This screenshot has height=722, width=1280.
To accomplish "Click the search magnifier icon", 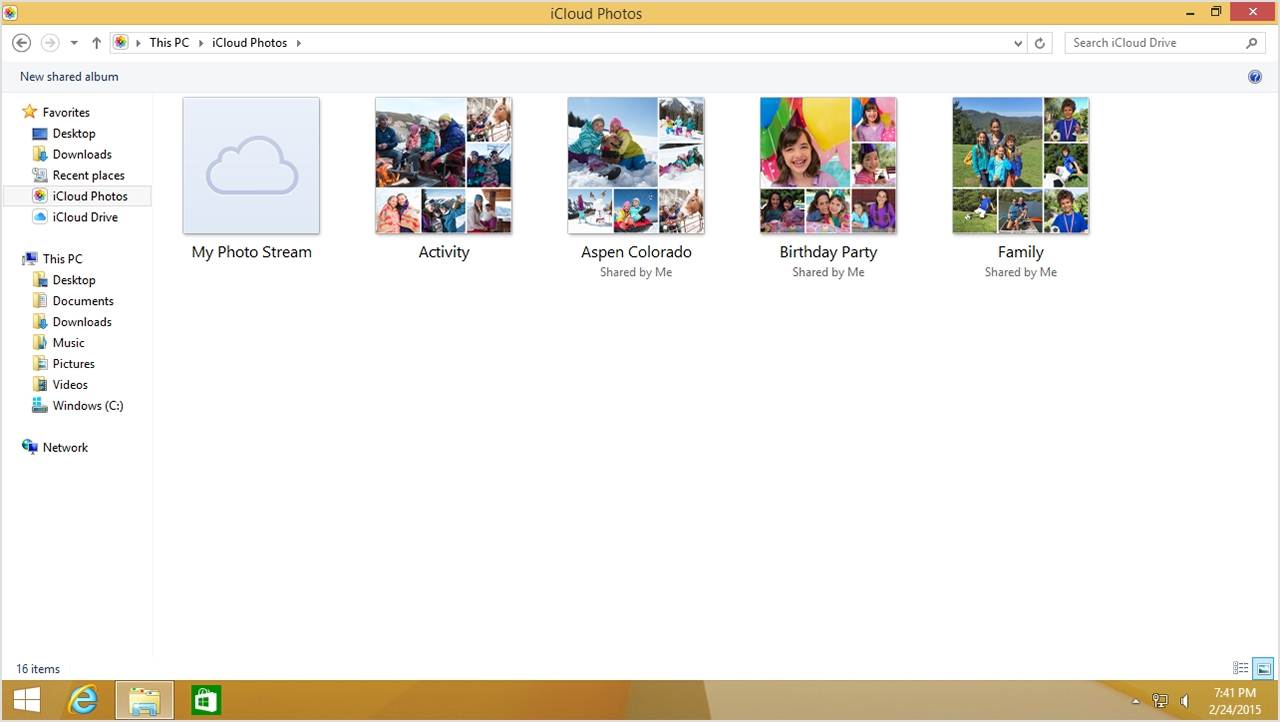I will 1251,43.
